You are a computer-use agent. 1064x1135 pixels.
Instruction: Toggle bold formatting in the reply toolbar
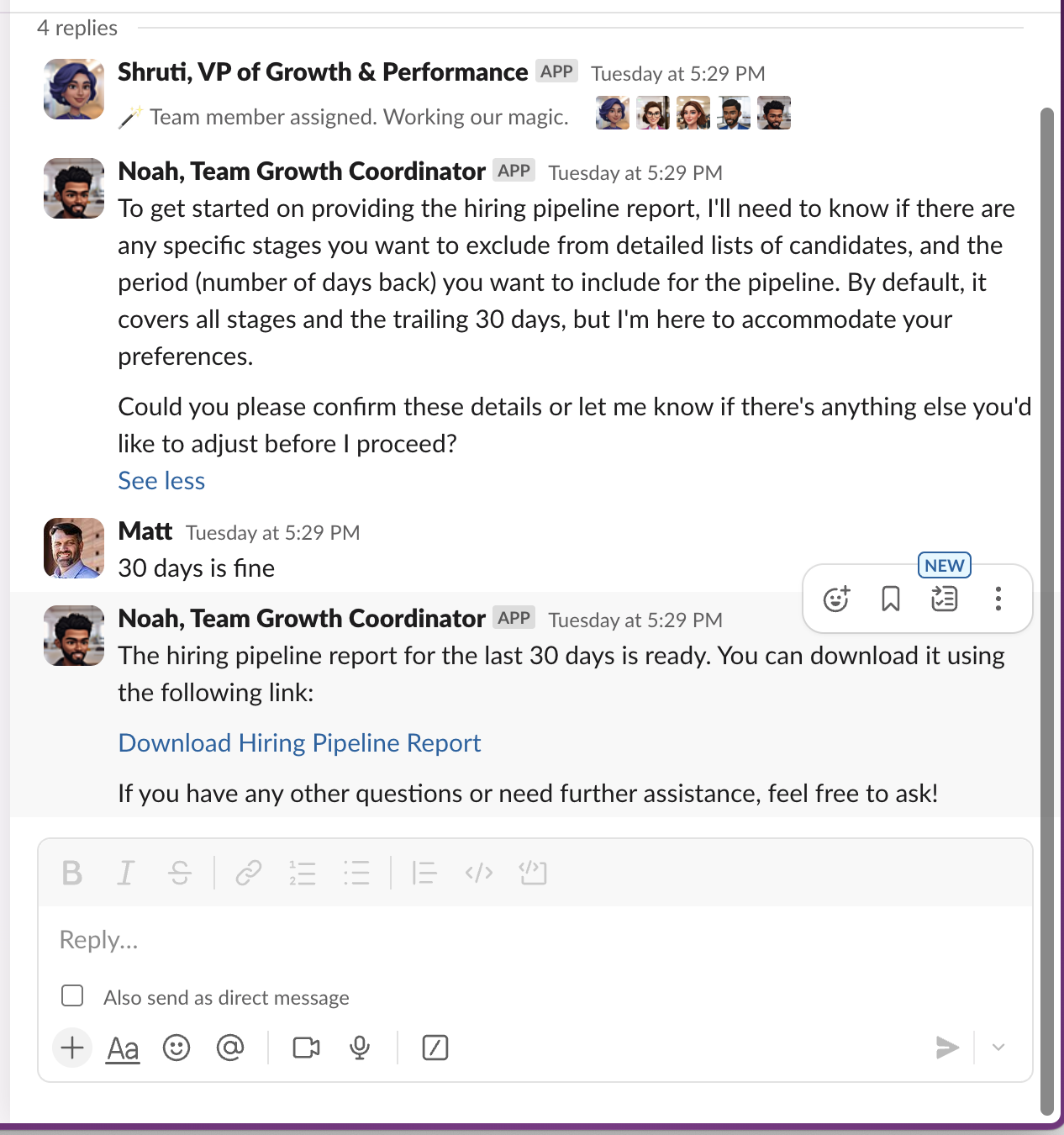71,873
